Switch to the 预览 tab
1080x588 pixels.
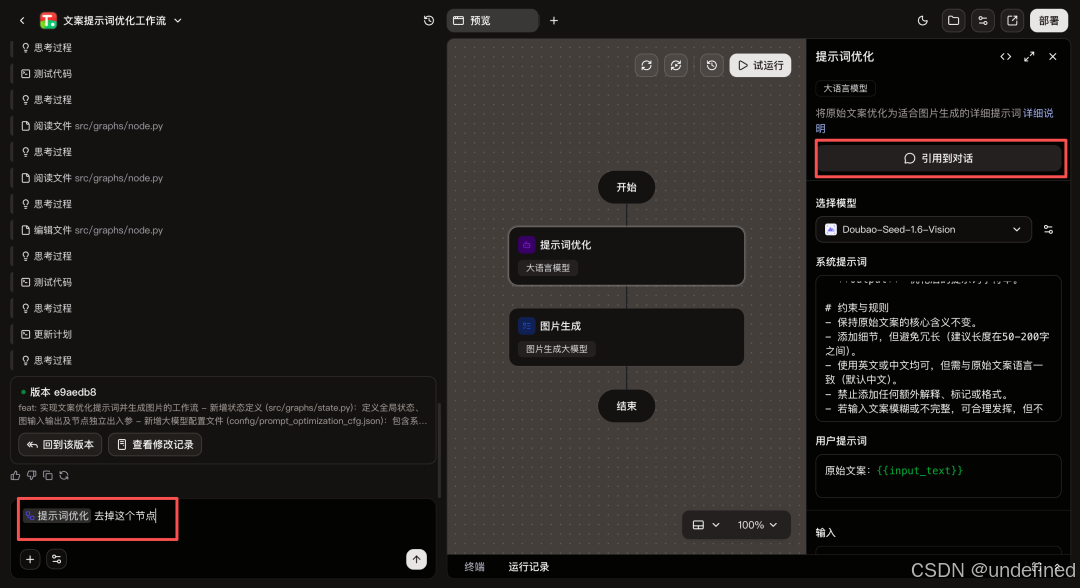[492, 21]
